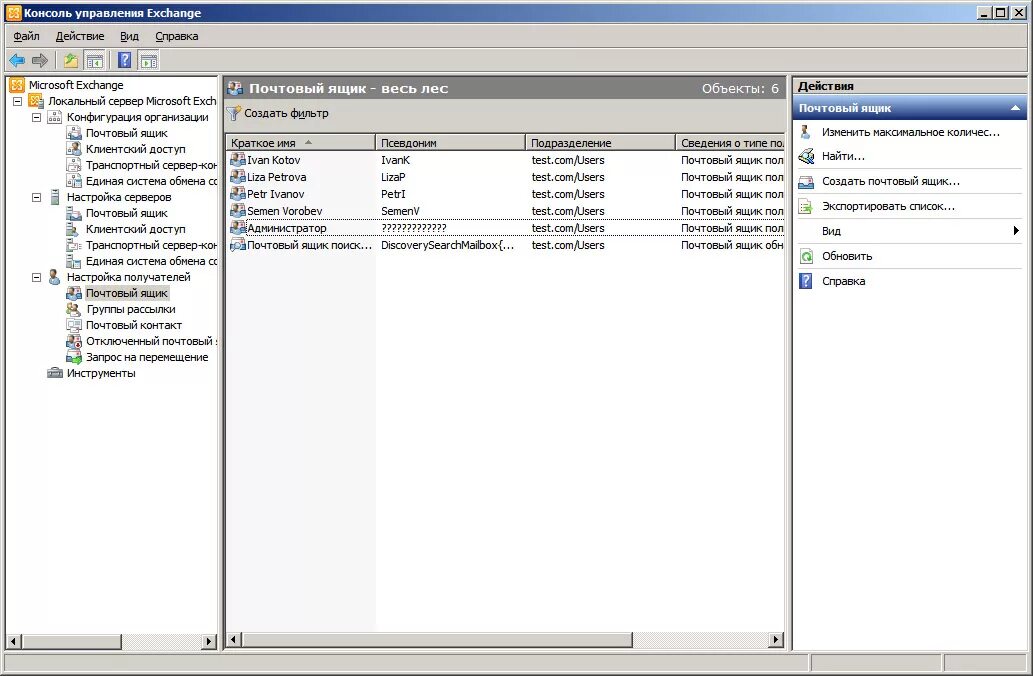Click the Up one level toolbar icon
Viewport: 1033px width, 676px height.
(x=70, y=61)
